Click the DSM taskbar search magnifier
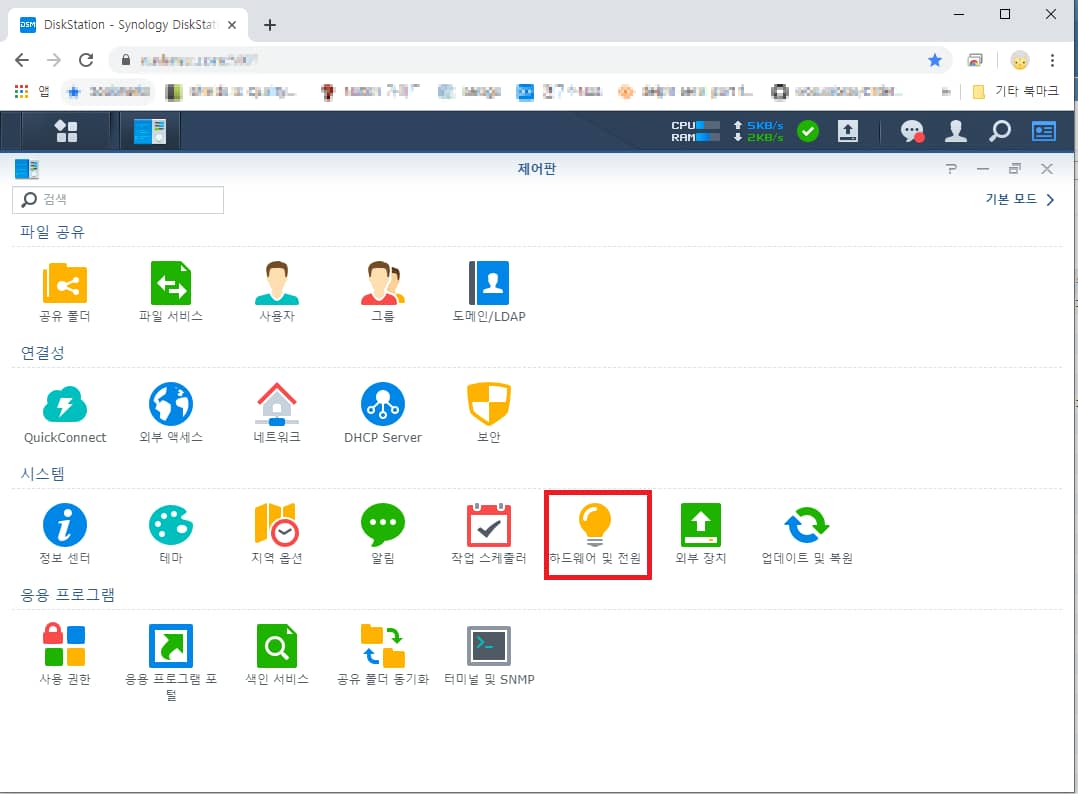1078x794 pixels. [999, 131]
